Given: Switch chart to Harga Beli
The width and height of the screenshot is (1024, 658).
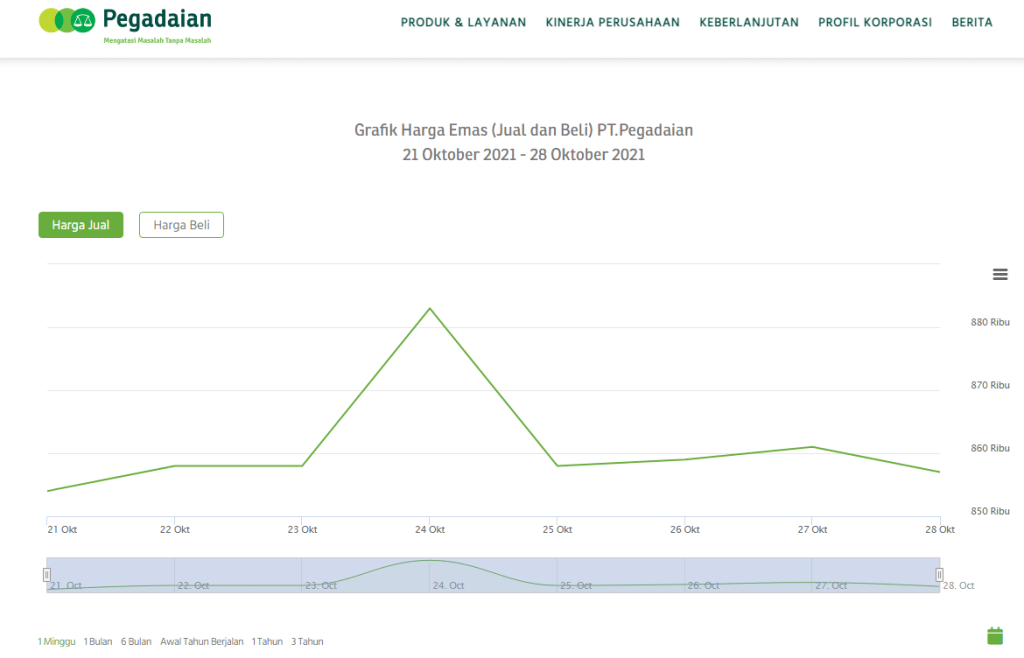Looking at the screenshot, I should click(181, 225).
